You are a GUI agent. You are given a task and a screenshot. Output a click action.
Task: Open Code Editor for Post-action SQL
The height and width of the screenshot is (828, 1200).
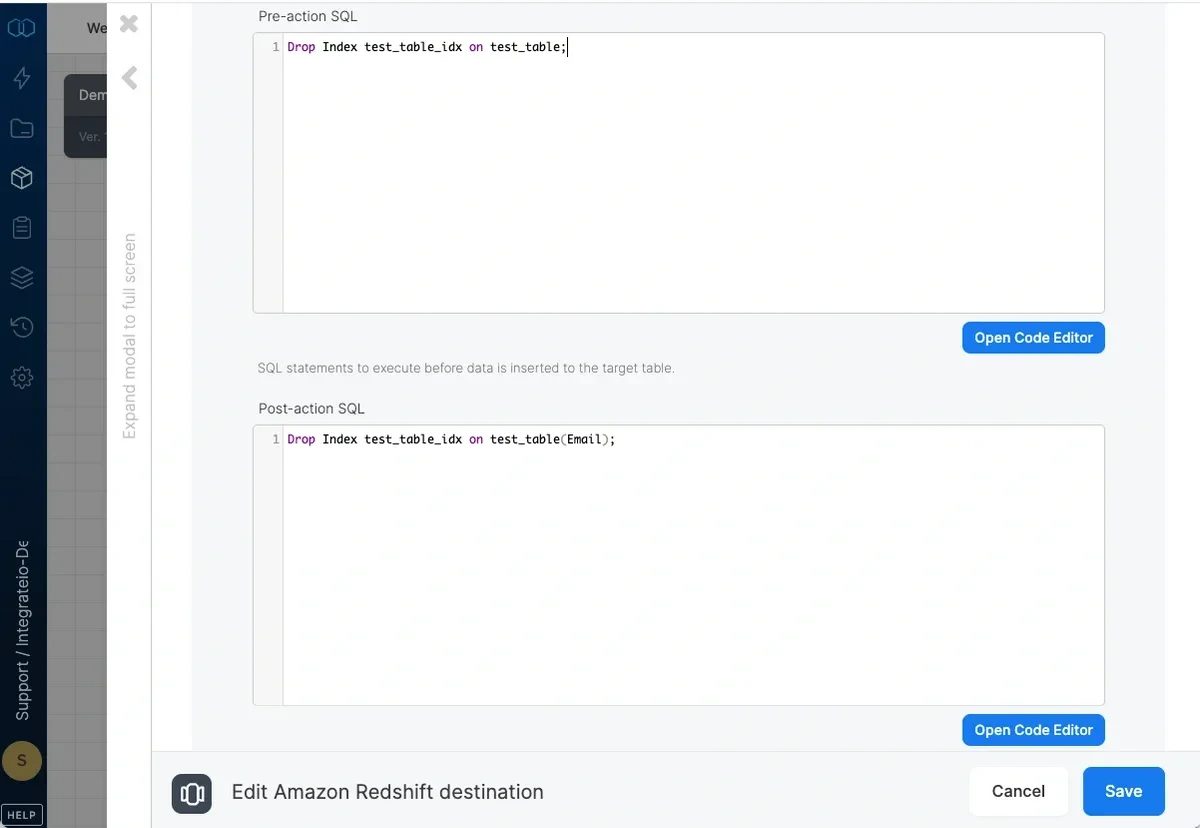click(1033, 730)
